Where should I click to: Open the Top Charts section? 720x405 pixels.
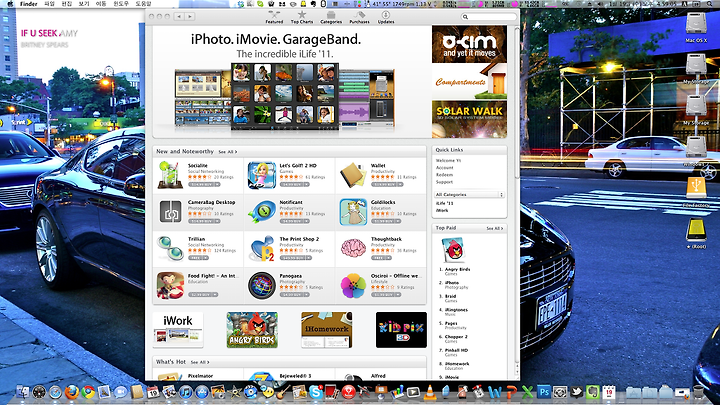click(302, 17)
